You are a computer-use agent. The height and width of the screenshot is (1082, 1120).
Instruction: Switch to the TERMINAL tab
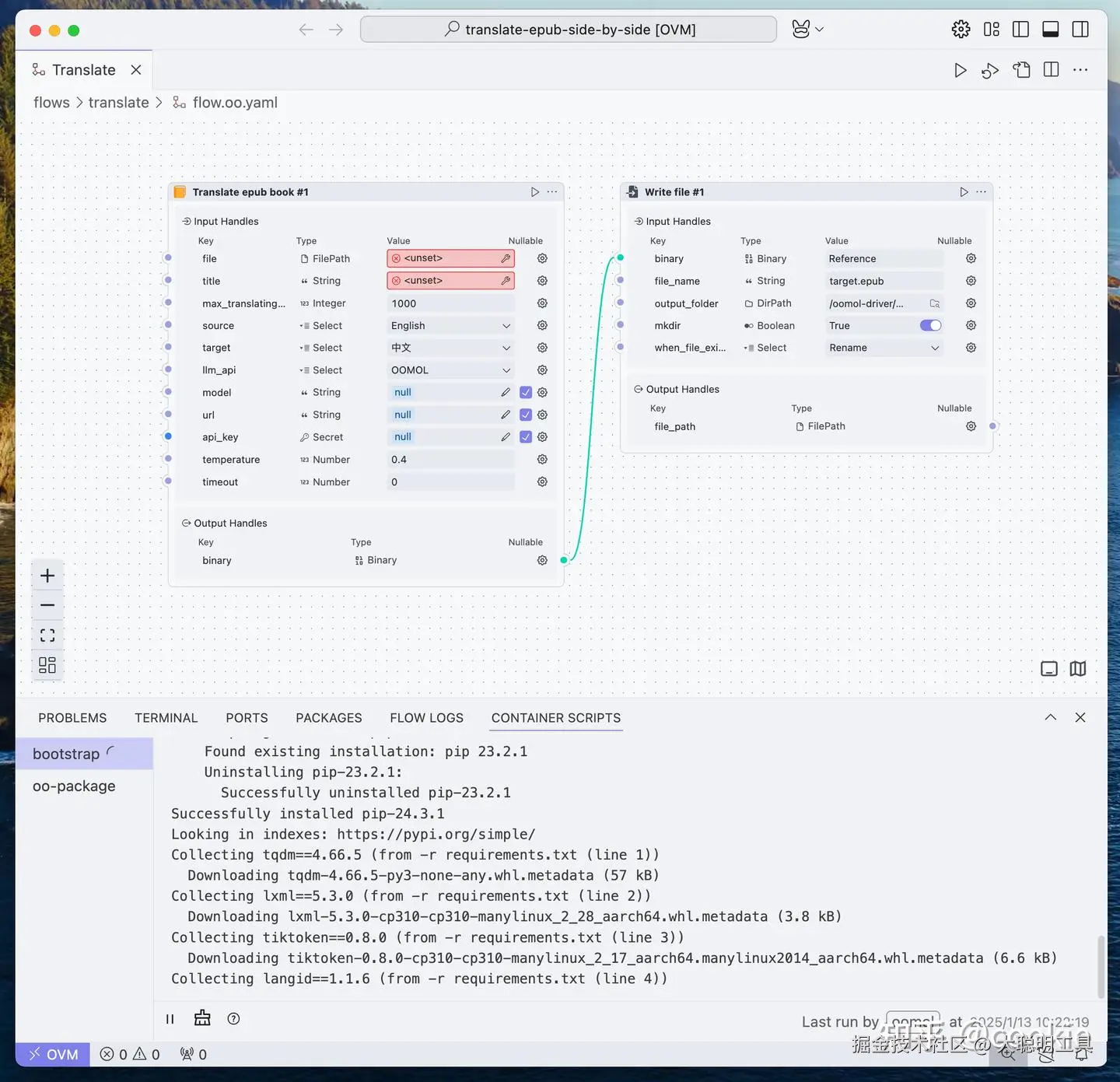click(166, 718)
